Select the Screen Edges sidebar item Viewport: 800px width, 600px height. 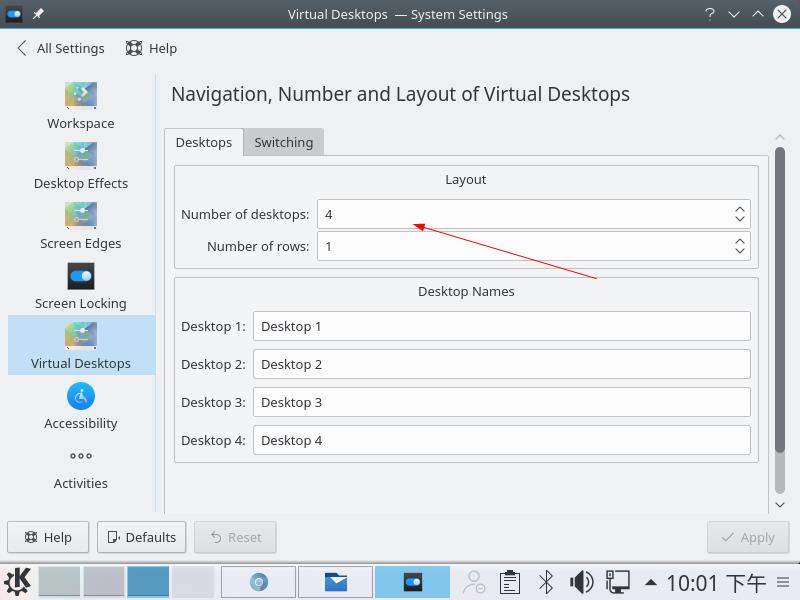(81, 226)
